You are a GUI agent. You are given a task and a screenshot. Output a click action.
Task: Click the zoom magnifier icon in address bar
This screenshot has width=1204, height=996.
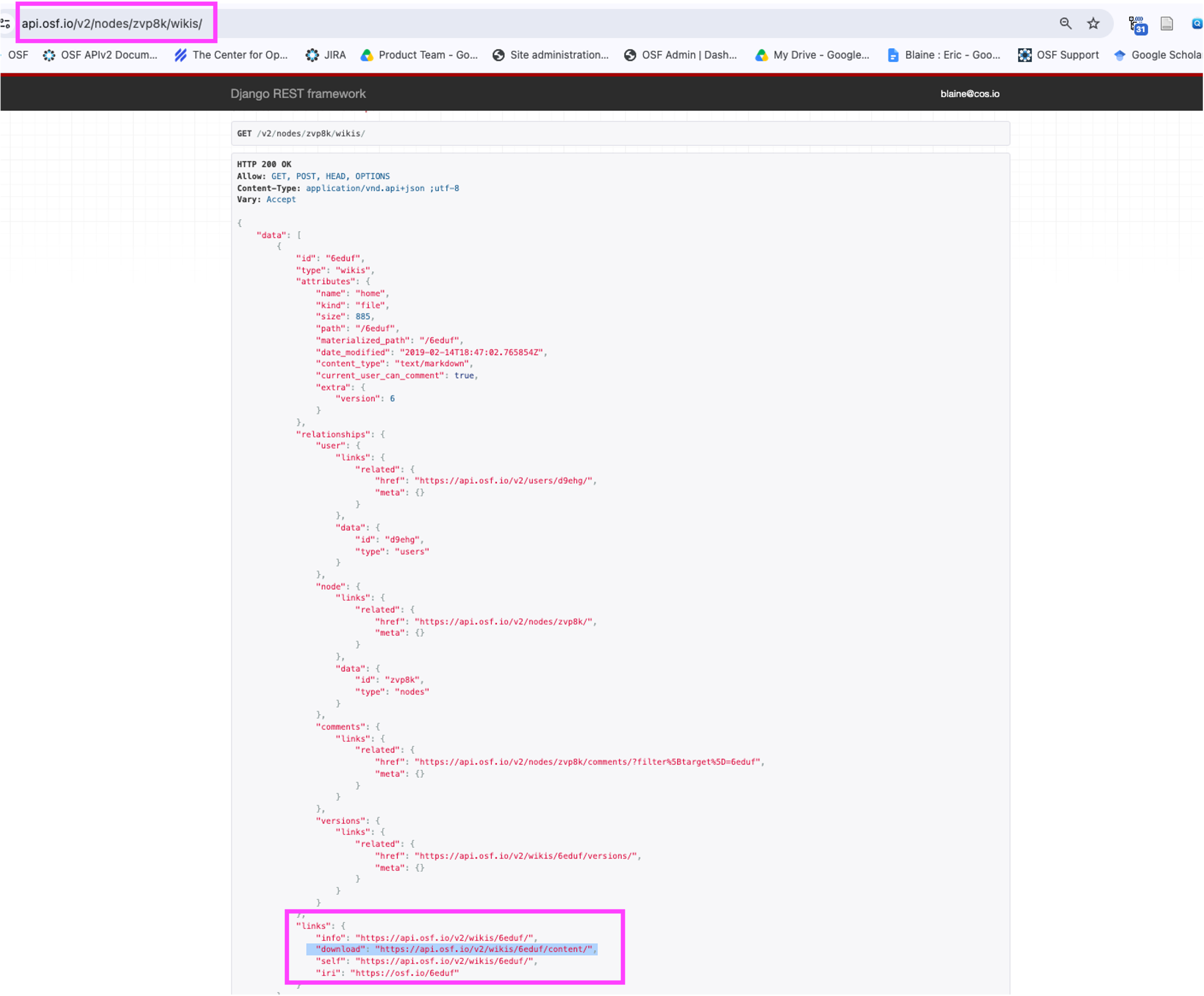(1065, 24)
